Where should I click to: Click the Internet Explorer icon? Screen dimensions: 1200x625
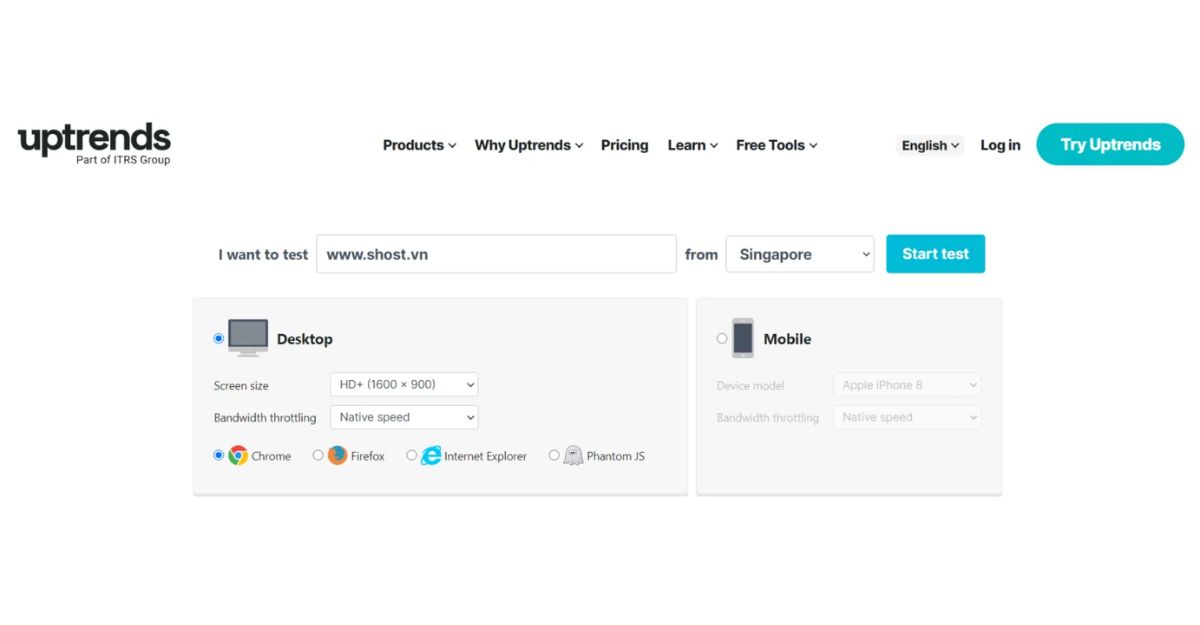pyautogui.click(x=430, y=456)
